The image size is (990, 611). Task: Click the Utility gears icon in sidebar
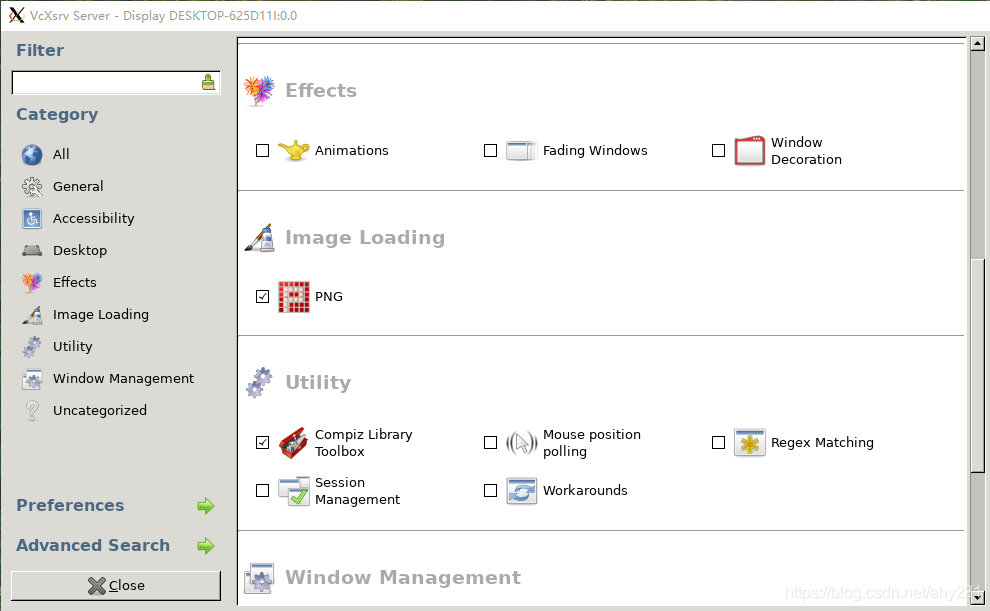(x=32, y=347)
